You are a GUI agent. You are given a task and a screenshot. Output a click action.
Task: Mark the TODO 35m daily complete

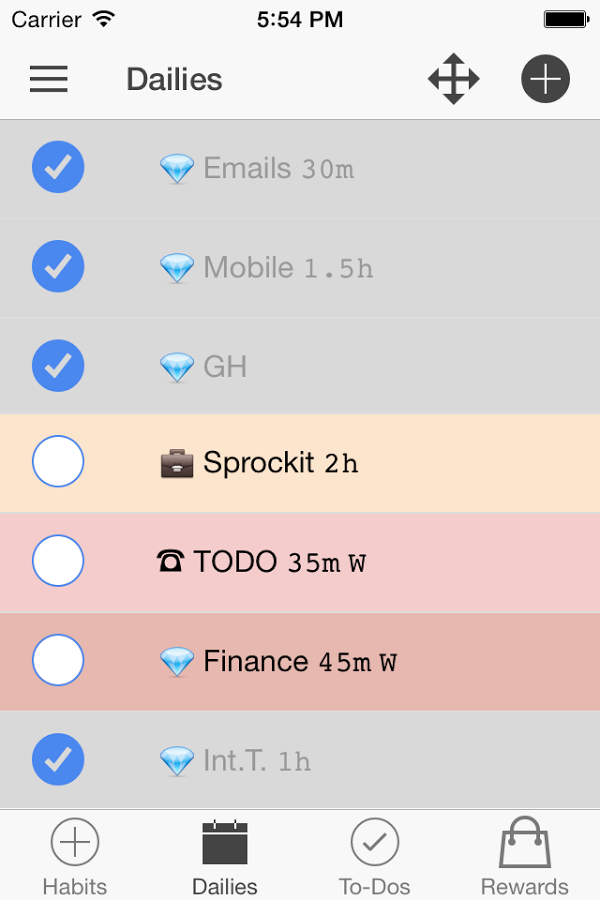(58, 560)
